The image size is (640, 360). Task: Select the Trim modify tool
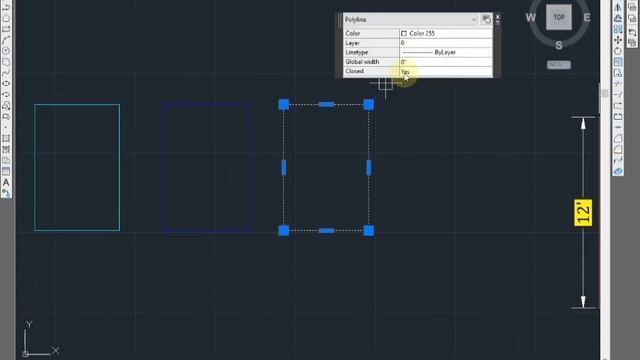[618, 84]
